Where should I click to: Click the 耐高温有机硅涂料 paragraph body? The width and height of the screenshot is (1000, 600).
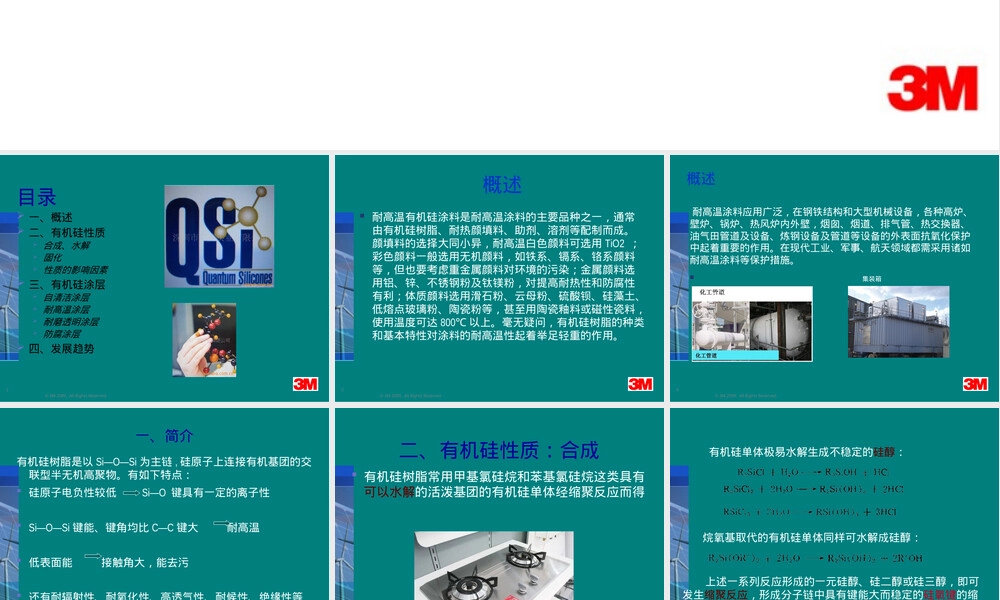(x=508, y=276)
